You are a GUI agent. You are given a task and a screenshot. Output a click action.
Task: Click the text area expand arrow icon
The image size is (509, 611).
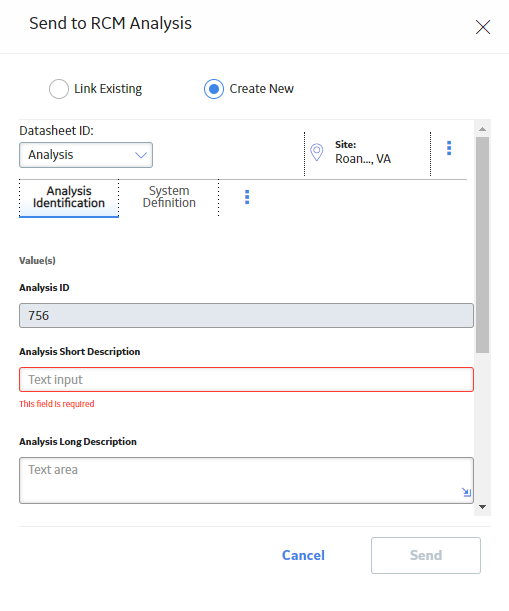pyautogui.click(x=467, y=492)
